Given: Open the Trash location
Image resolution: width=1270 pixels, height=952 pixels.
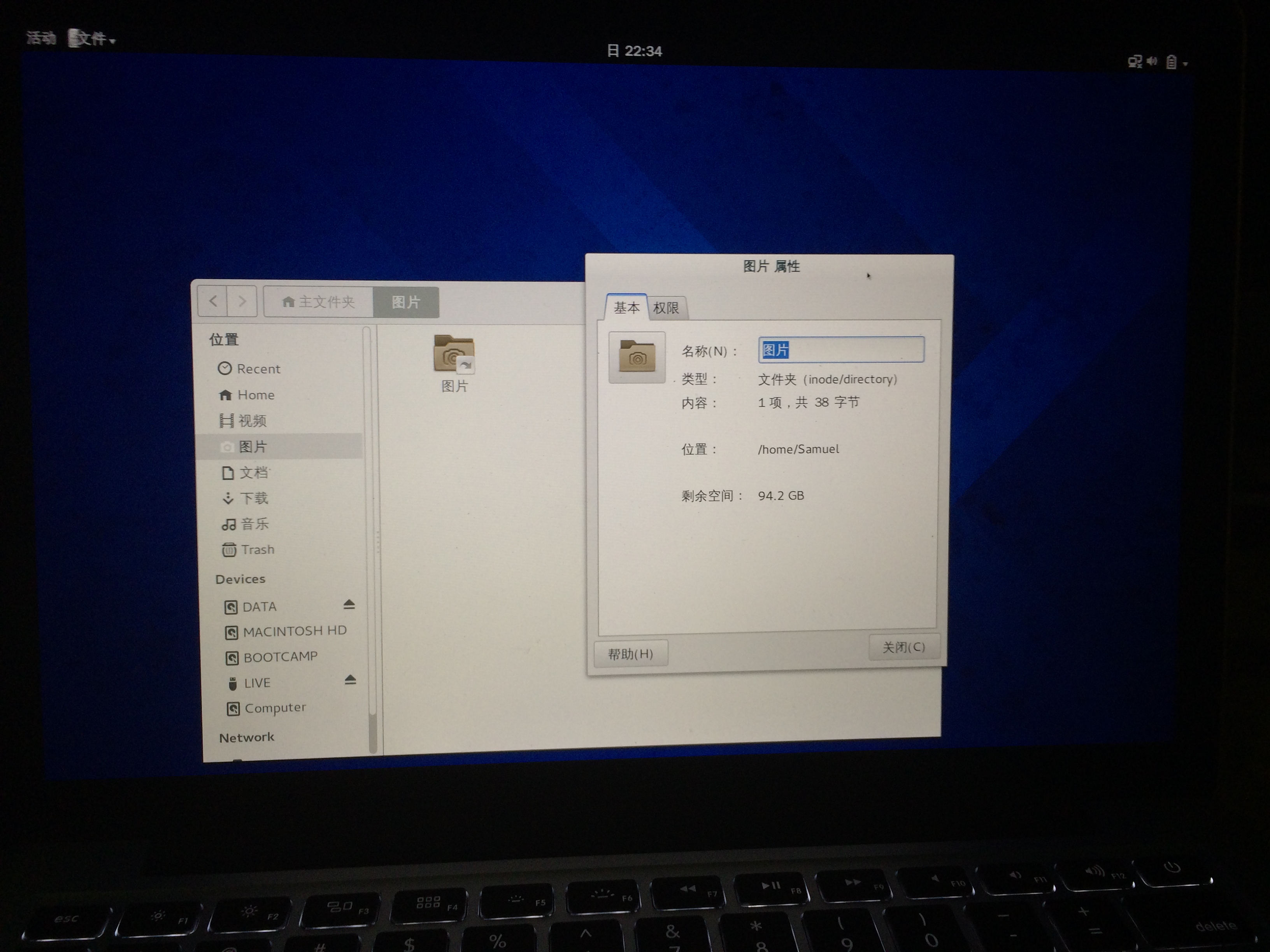Looking at the screenshot, I should pos(257,550).
